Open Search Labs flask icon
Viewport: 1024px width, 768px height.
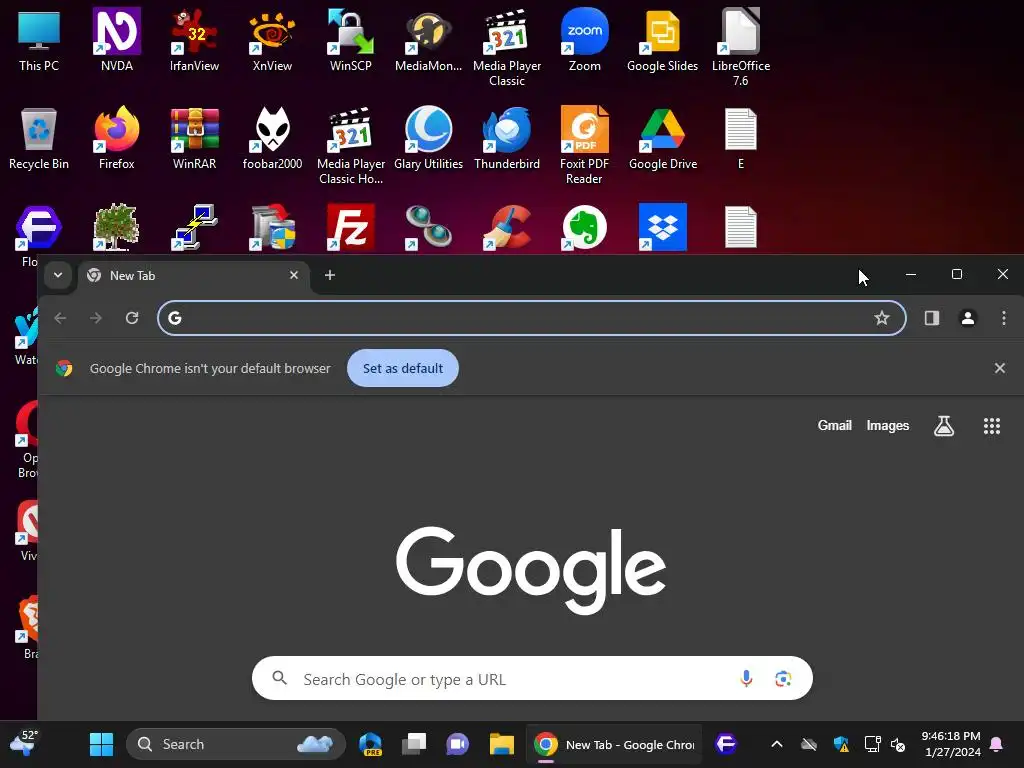pyautogui.click(x=944, y=426)
